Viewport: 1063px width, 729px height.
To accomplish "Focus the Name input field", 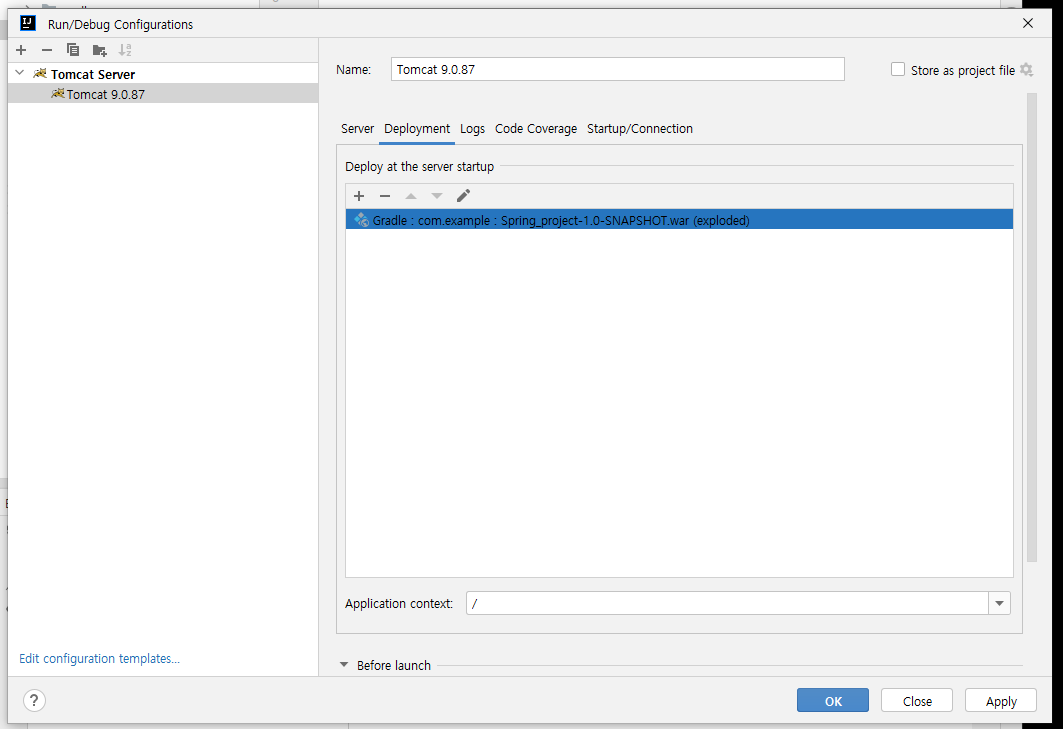I will pyautogui.click(x=618, y=69).
